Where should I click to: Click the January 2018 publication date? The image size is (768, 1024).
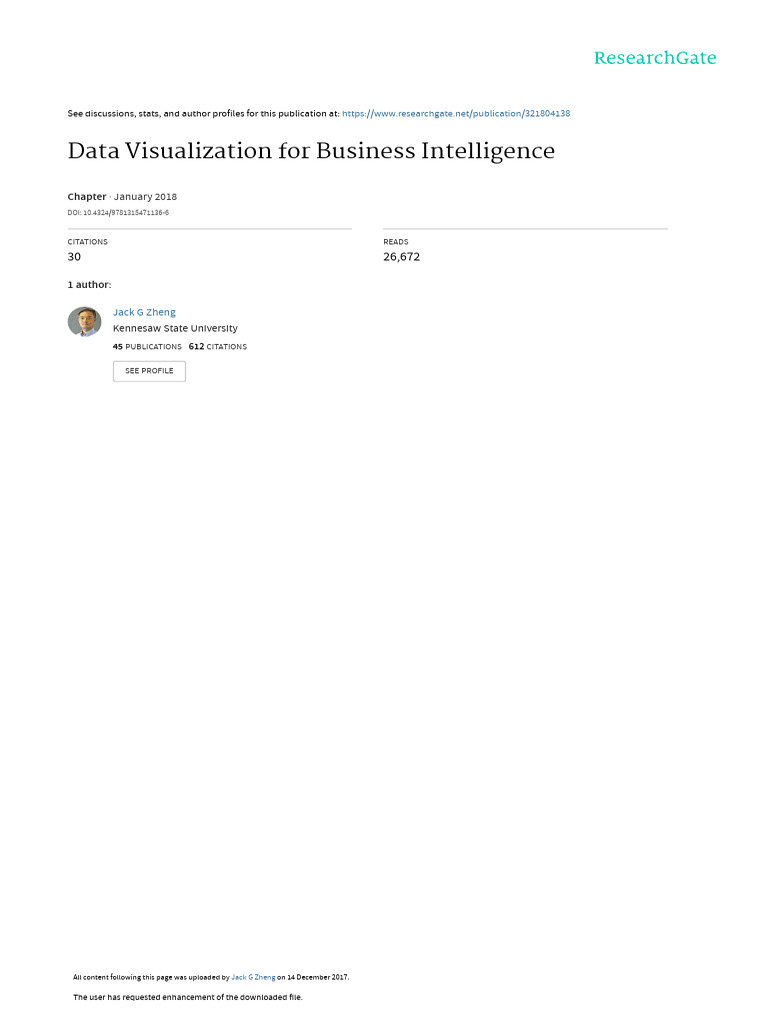tap(145, 197)
